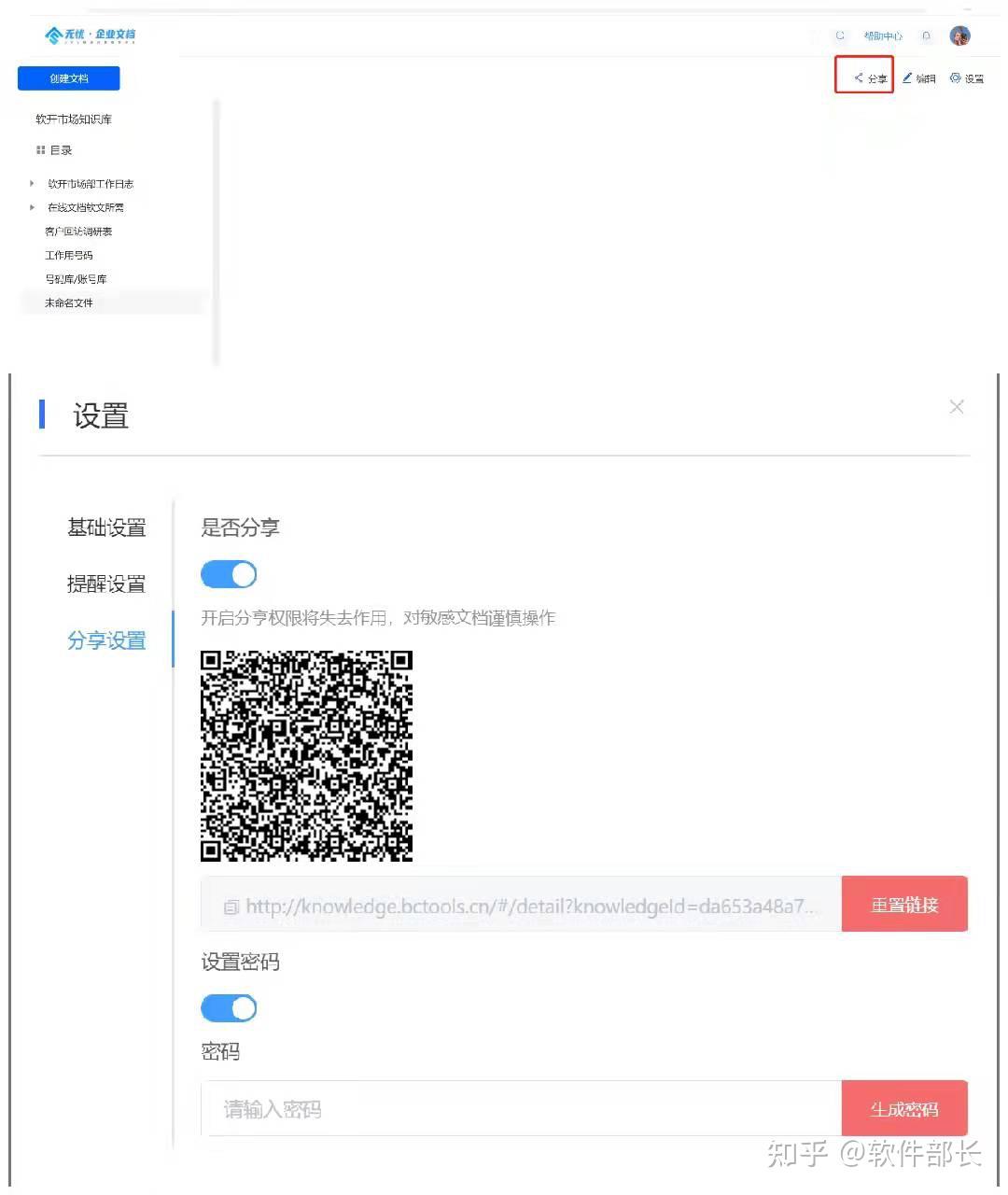This screenshot has width=1008, height=1195.
Task: Open the user avatar at top right
Action: [x=959, y=35]
